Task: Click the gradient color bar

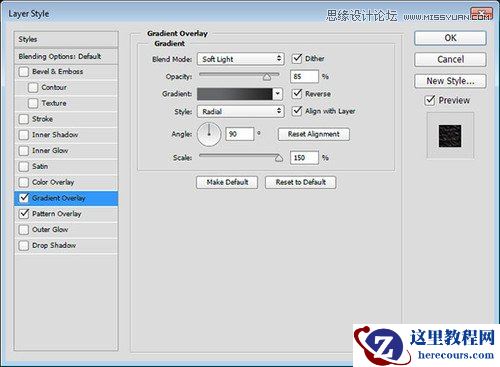Action: [x=235, y=94]
